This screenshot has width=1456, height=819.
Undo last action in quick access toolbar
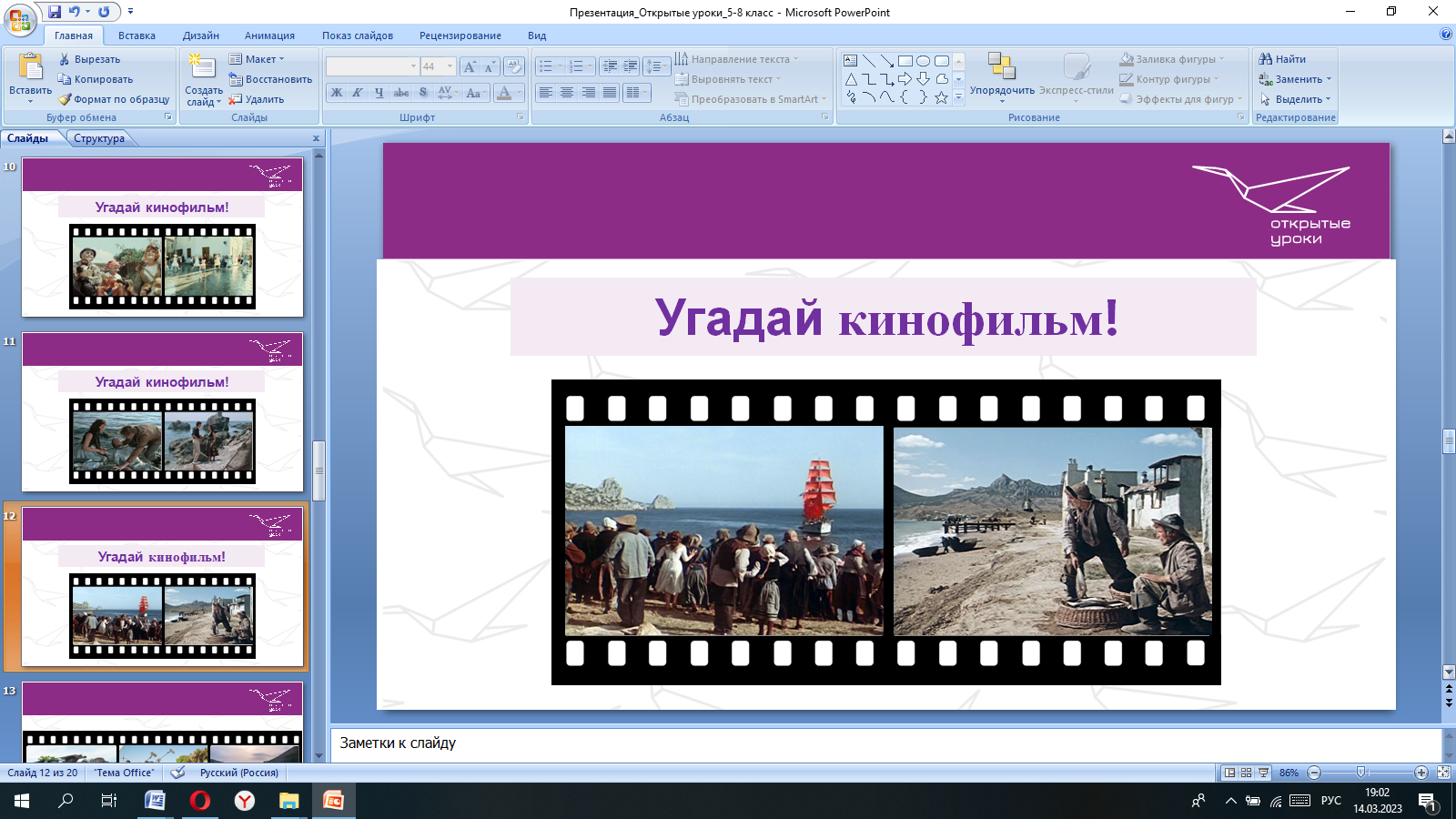[x=75, y=12]
